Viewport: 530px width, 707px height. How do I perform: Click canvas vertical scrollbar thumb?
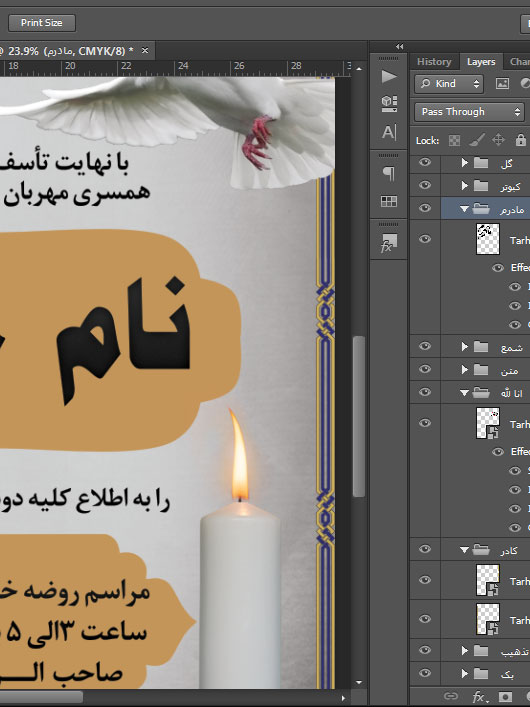tap(359, 416)
